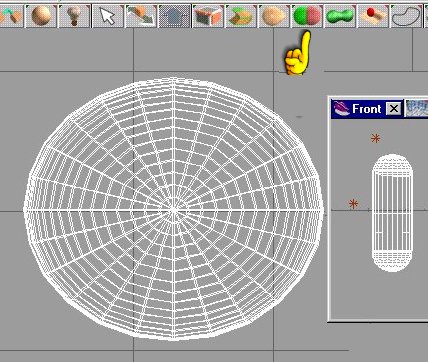Viewport: 428px width, 362px height.
Task: Select the orange diagonal arrow move tool
Action: point(141,16)
